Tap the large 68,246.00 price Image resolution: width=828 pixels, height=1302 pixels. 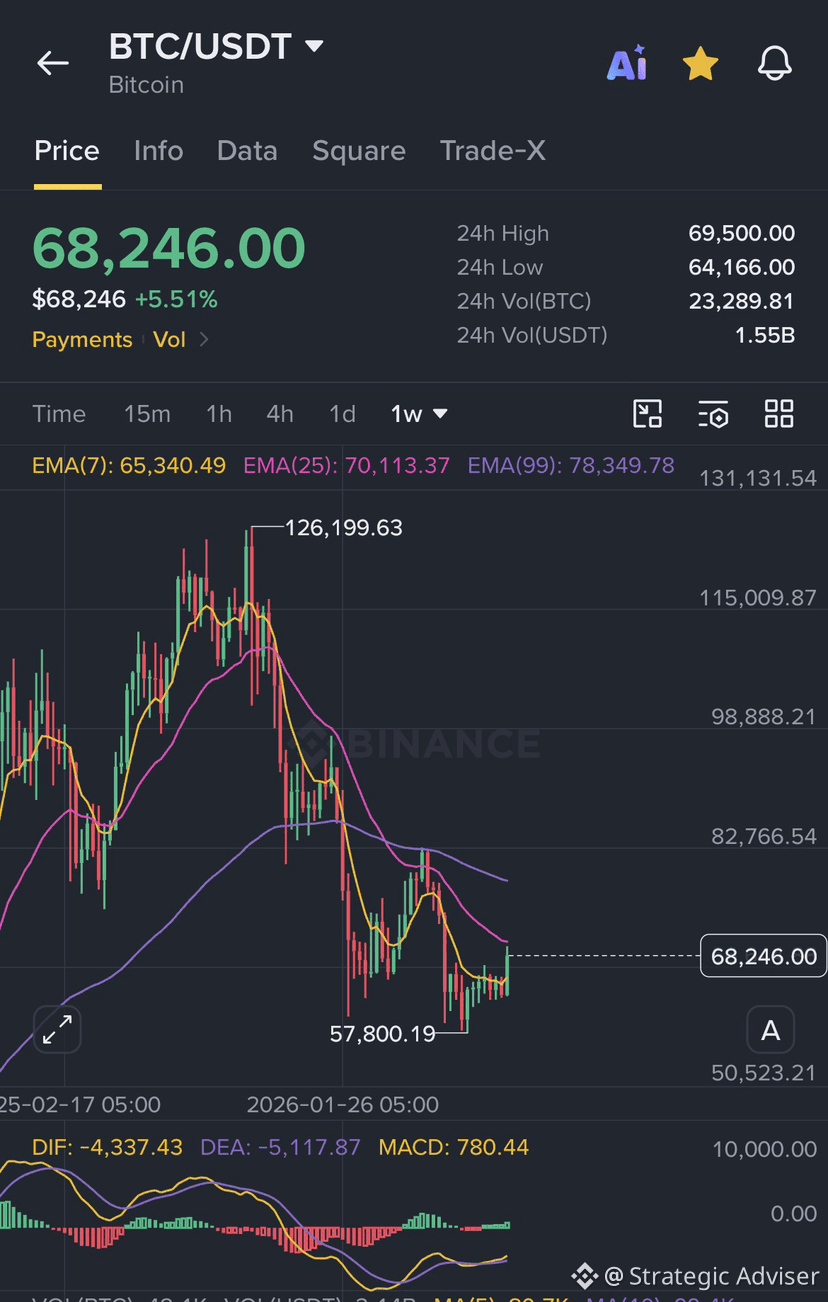[169, 248]
